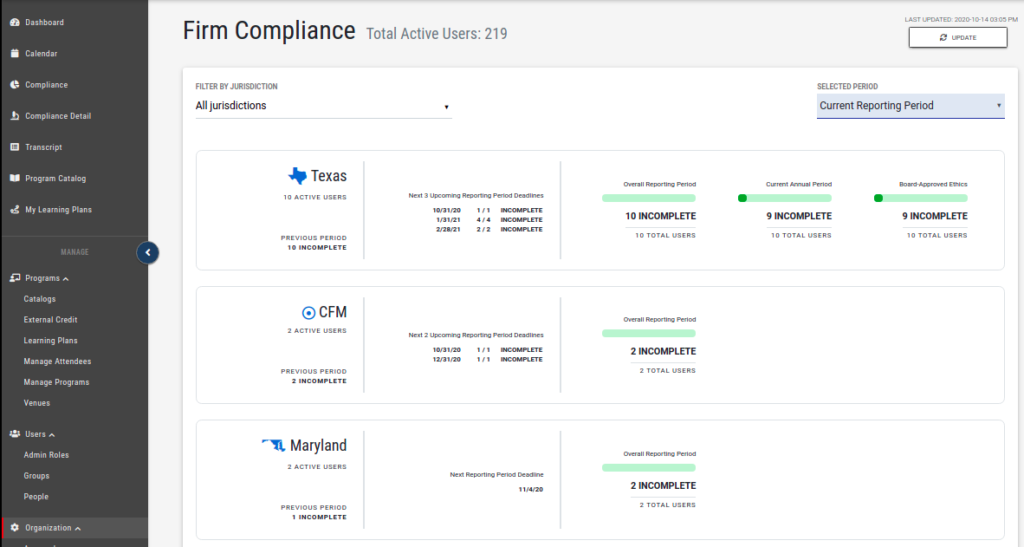Click the Maryland state flag icon

click(x=273, y=445)
